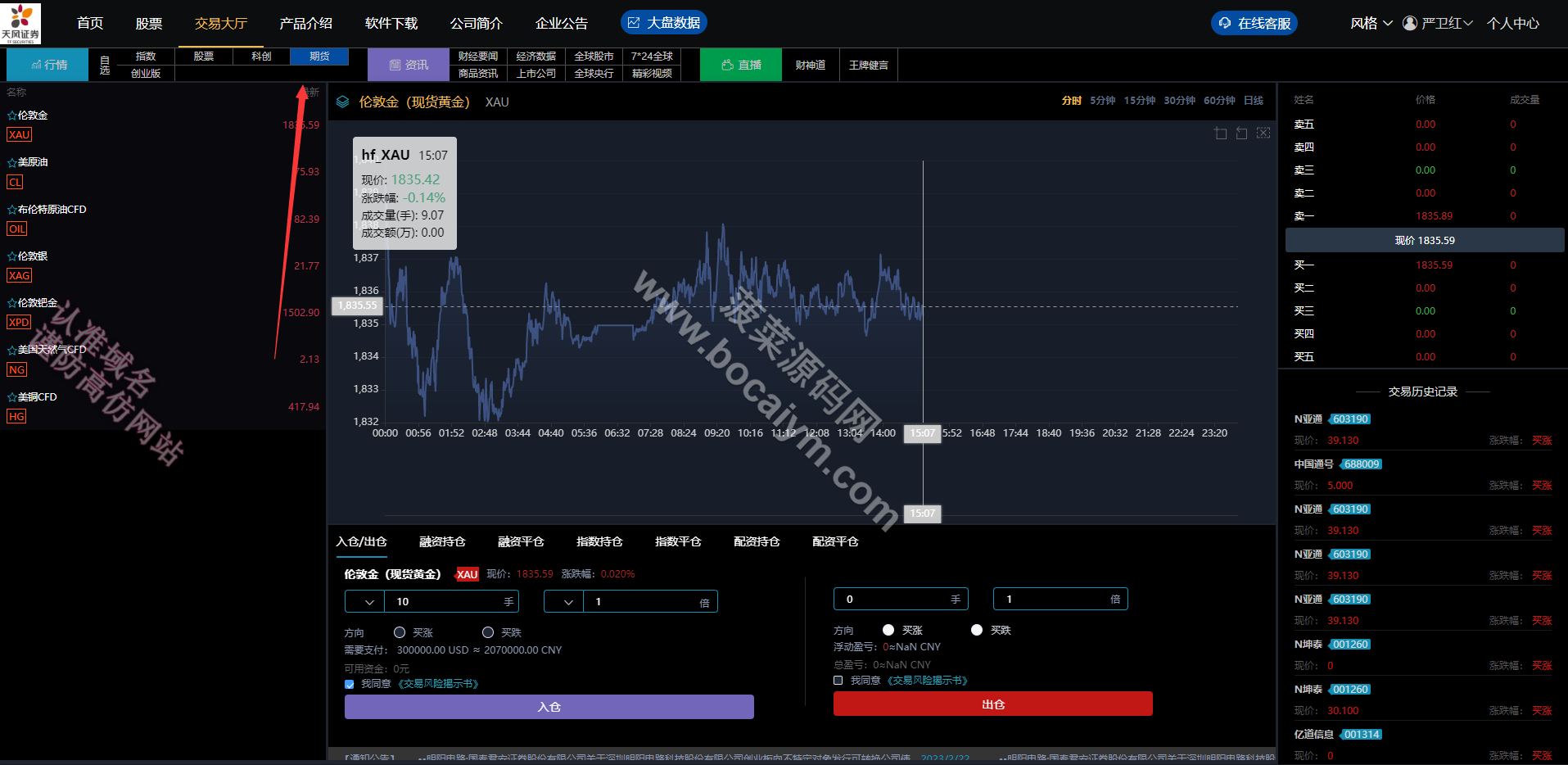Open 交易风险揭示书 link in 出仓 form
The height and width of the screenshot is (765, 1568).
[928, 681]
